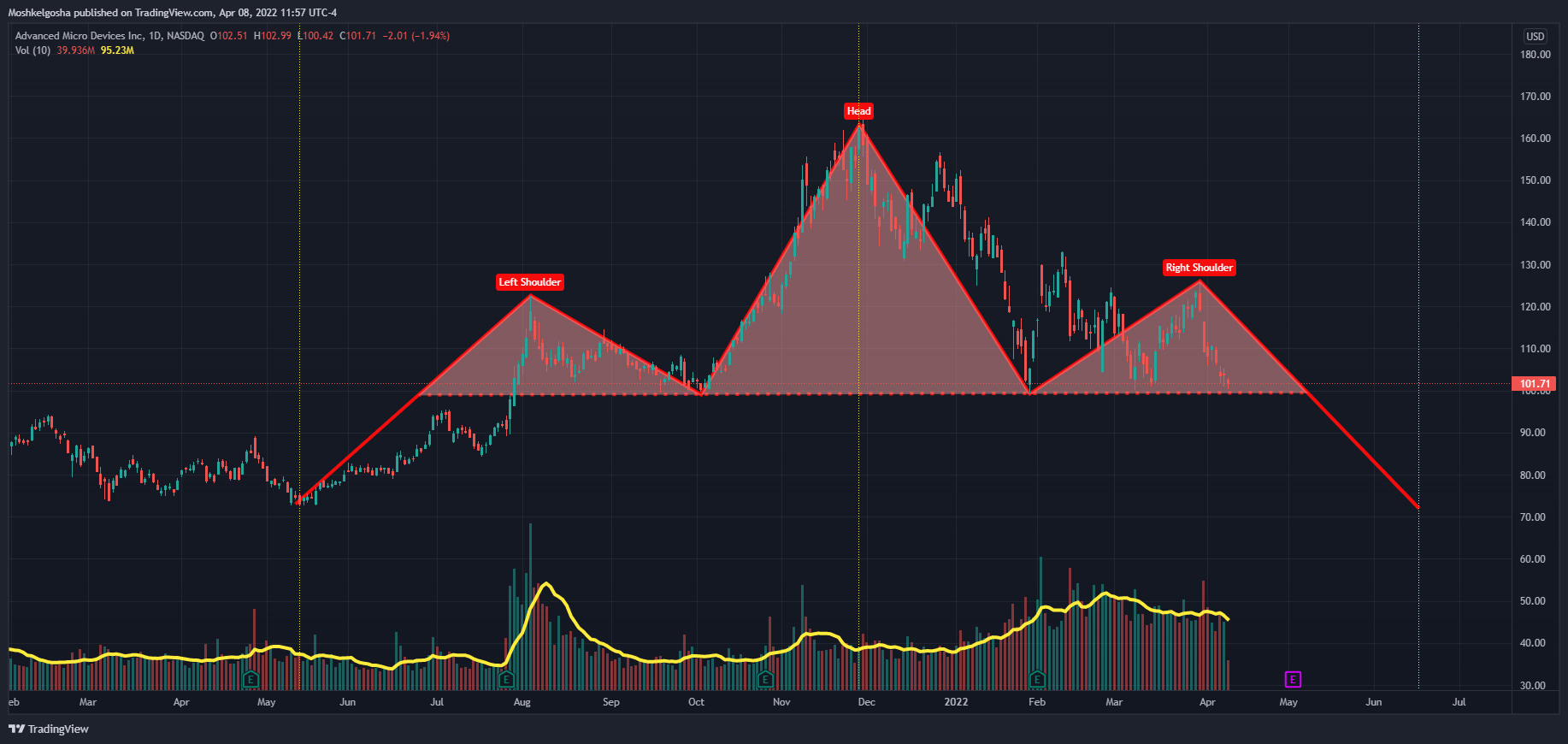The image size is (1568, 744).
Task: Click the purple upcoming earnings E marker
Action: point(1293,680)
